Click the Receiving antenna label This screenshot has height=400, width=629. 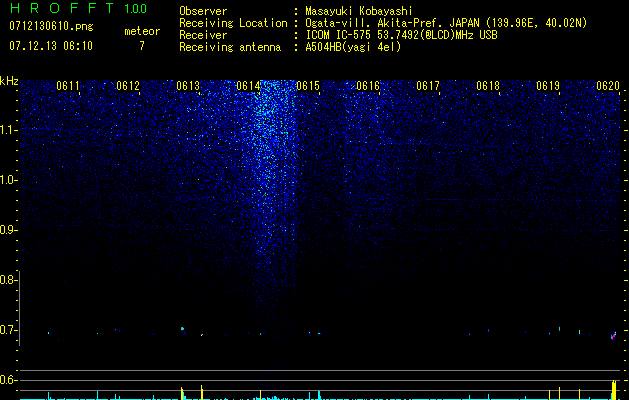[x=230, y=47]
